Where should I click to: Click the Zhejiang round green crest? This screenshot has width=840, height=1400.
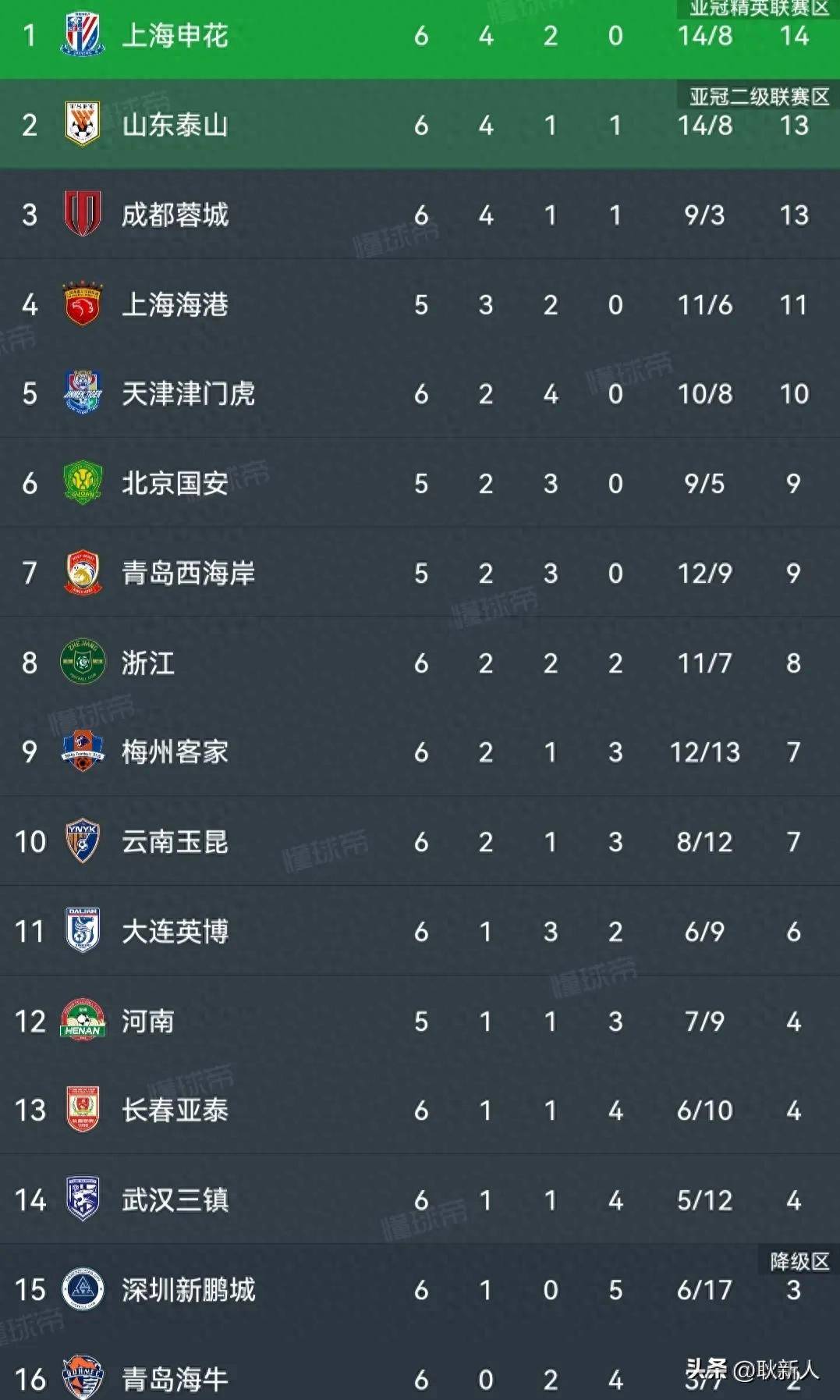83,663
